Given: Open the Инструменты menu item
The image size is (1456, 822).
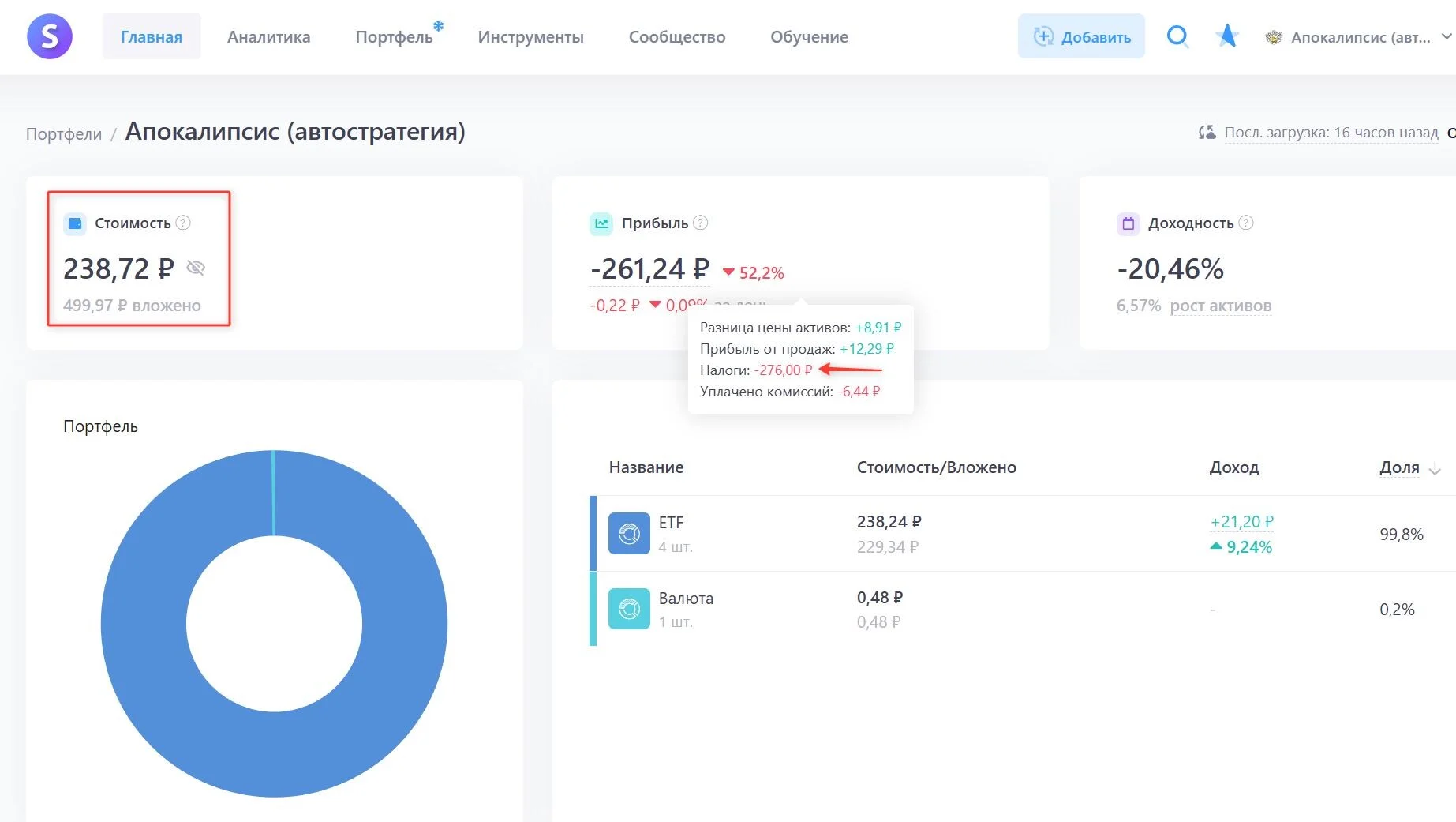Looking at the screenshot, I should pos(530,37).
